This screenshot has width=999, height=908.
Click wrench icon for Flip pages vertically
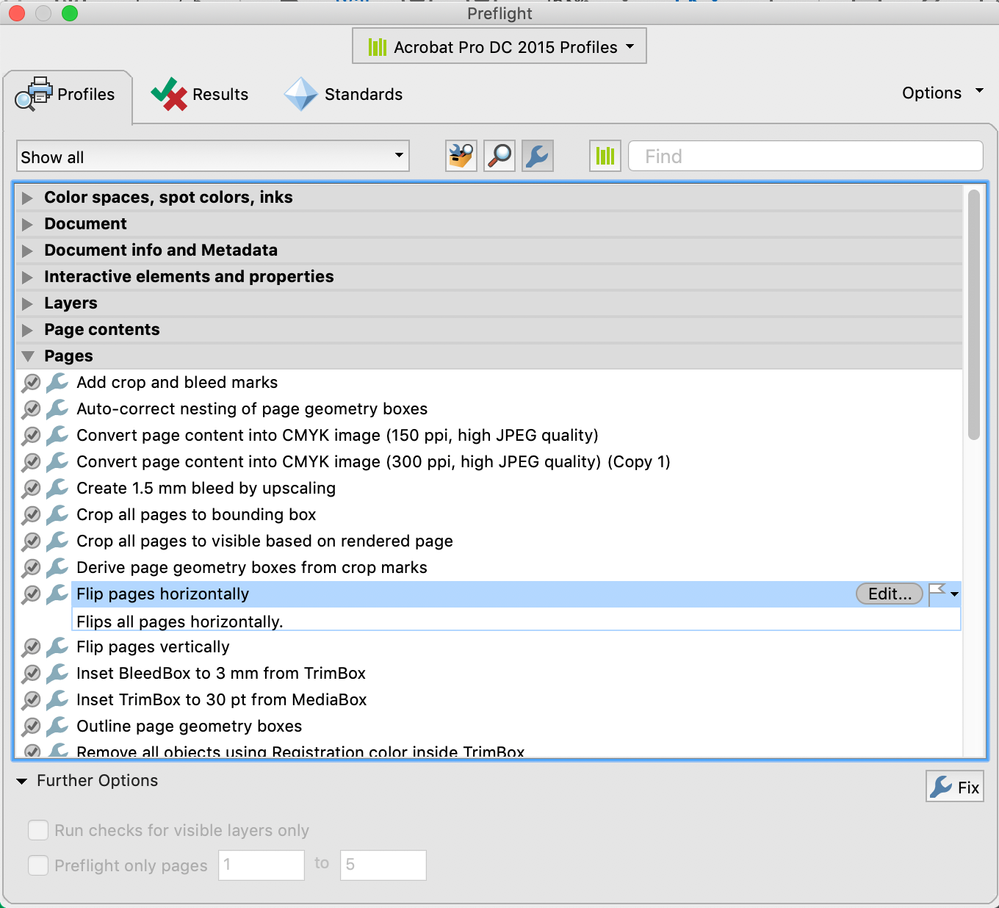(x=57, y=647)
